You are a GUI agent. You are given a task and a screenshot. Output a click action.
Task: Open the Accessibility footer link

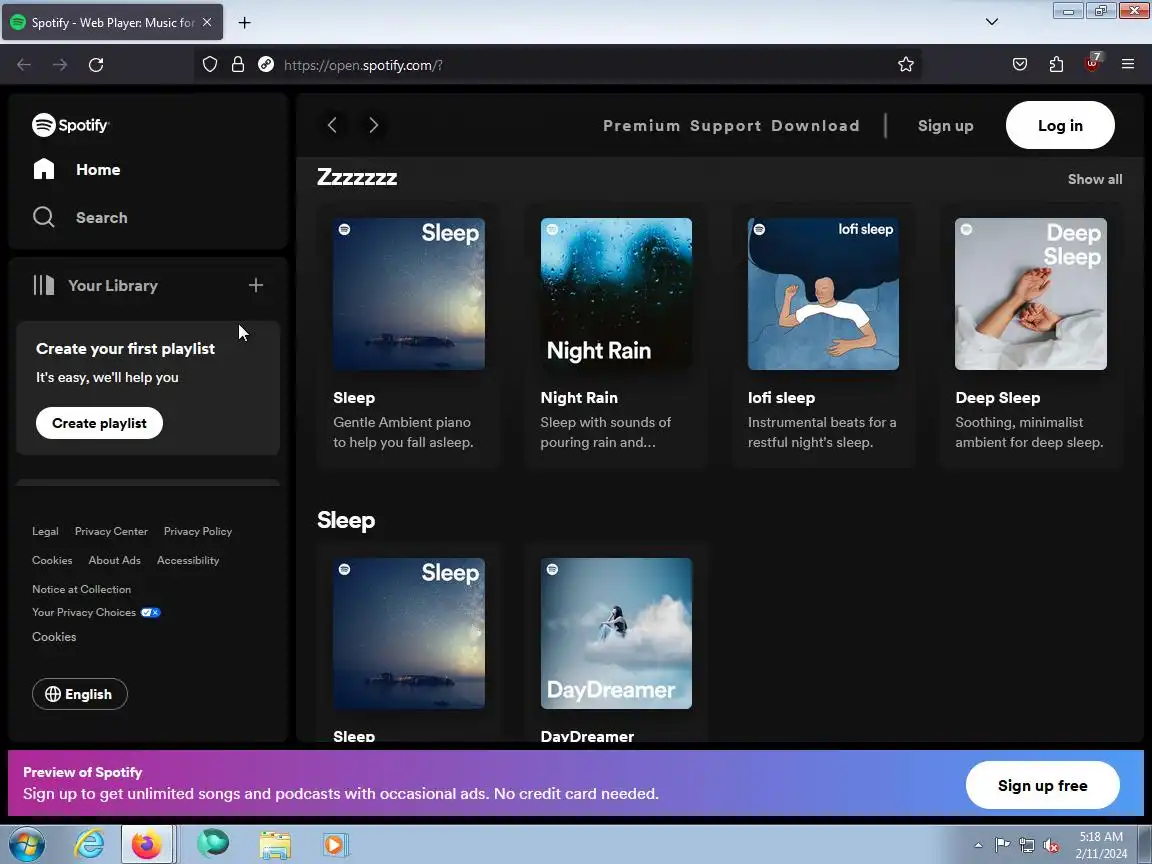[188, 560]
